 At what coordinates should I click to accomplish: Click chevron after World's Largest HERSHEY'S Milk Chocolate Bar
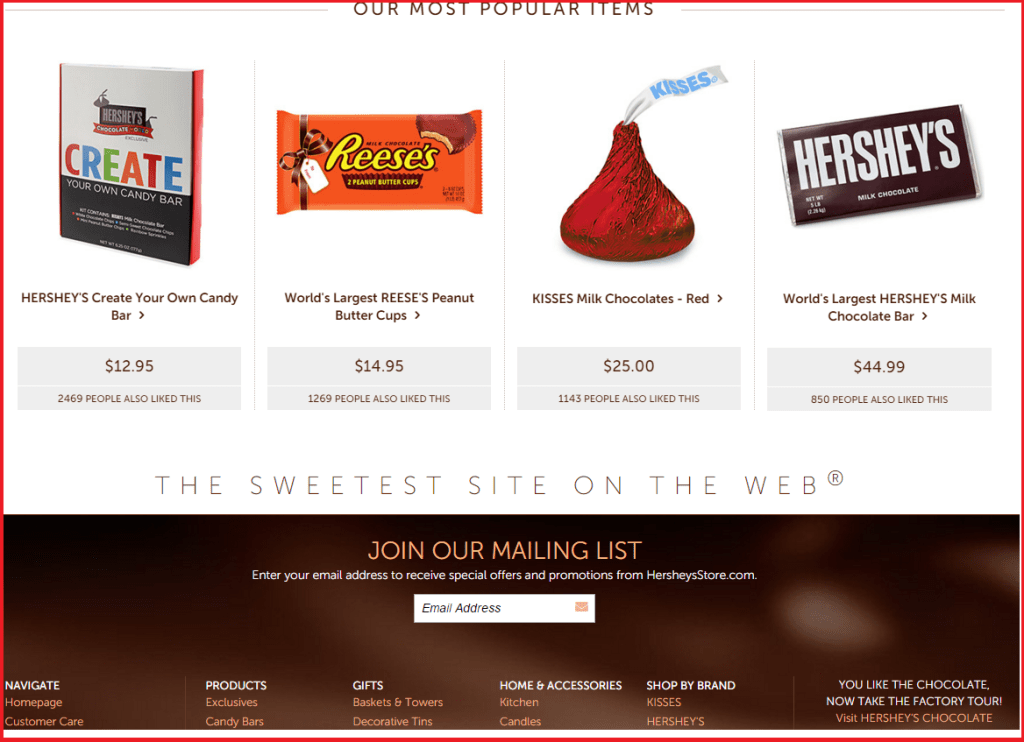[x=924, y=316]
